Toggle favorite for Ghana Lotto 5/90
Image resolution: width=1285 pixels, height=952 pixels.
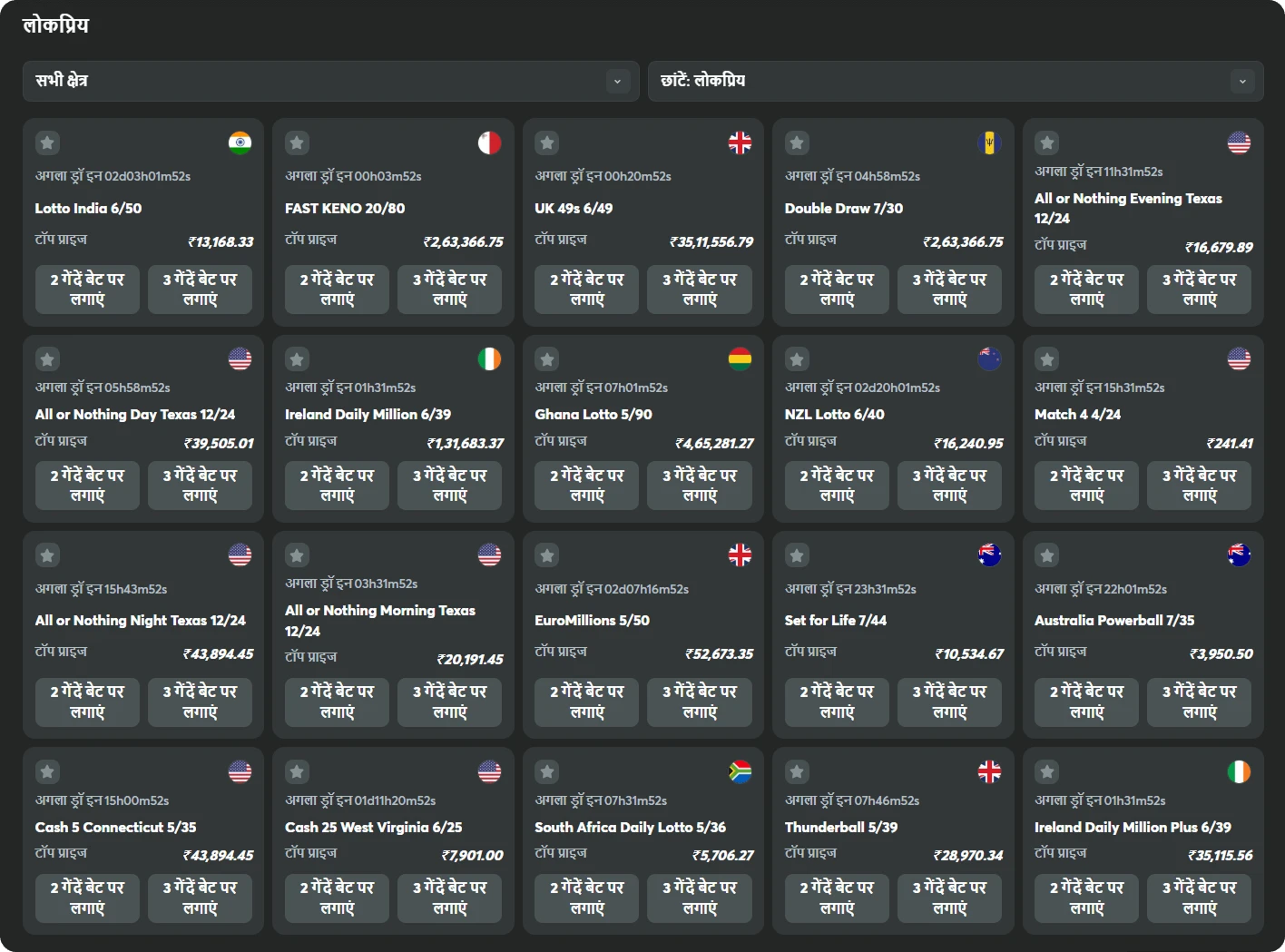point(546,358)
